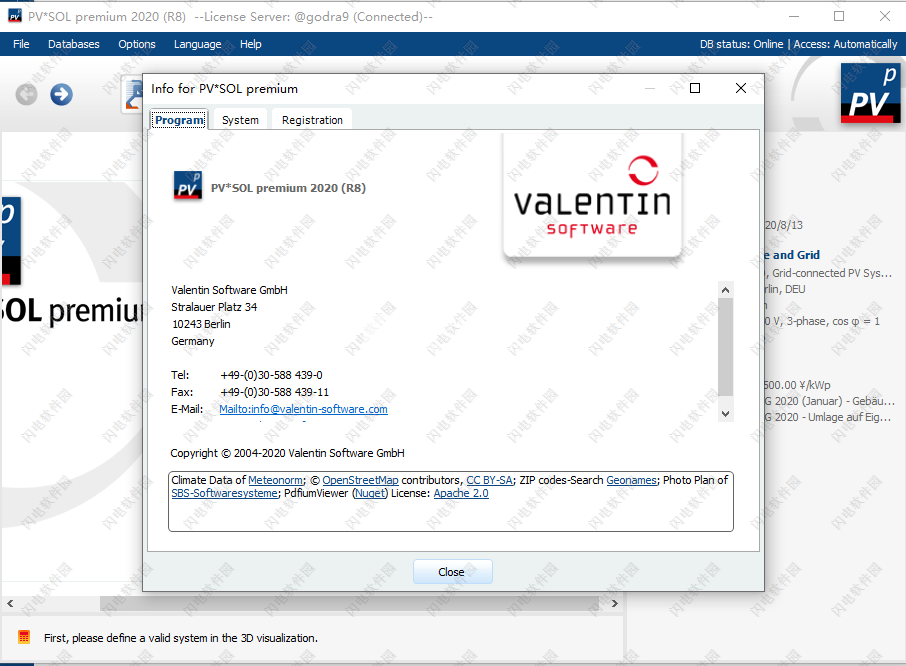The height and width of the screenshot is (666, 906).
Task: Click the fax number '+49-(0)30-588 439-11'
Action: (x=274, y=392)
